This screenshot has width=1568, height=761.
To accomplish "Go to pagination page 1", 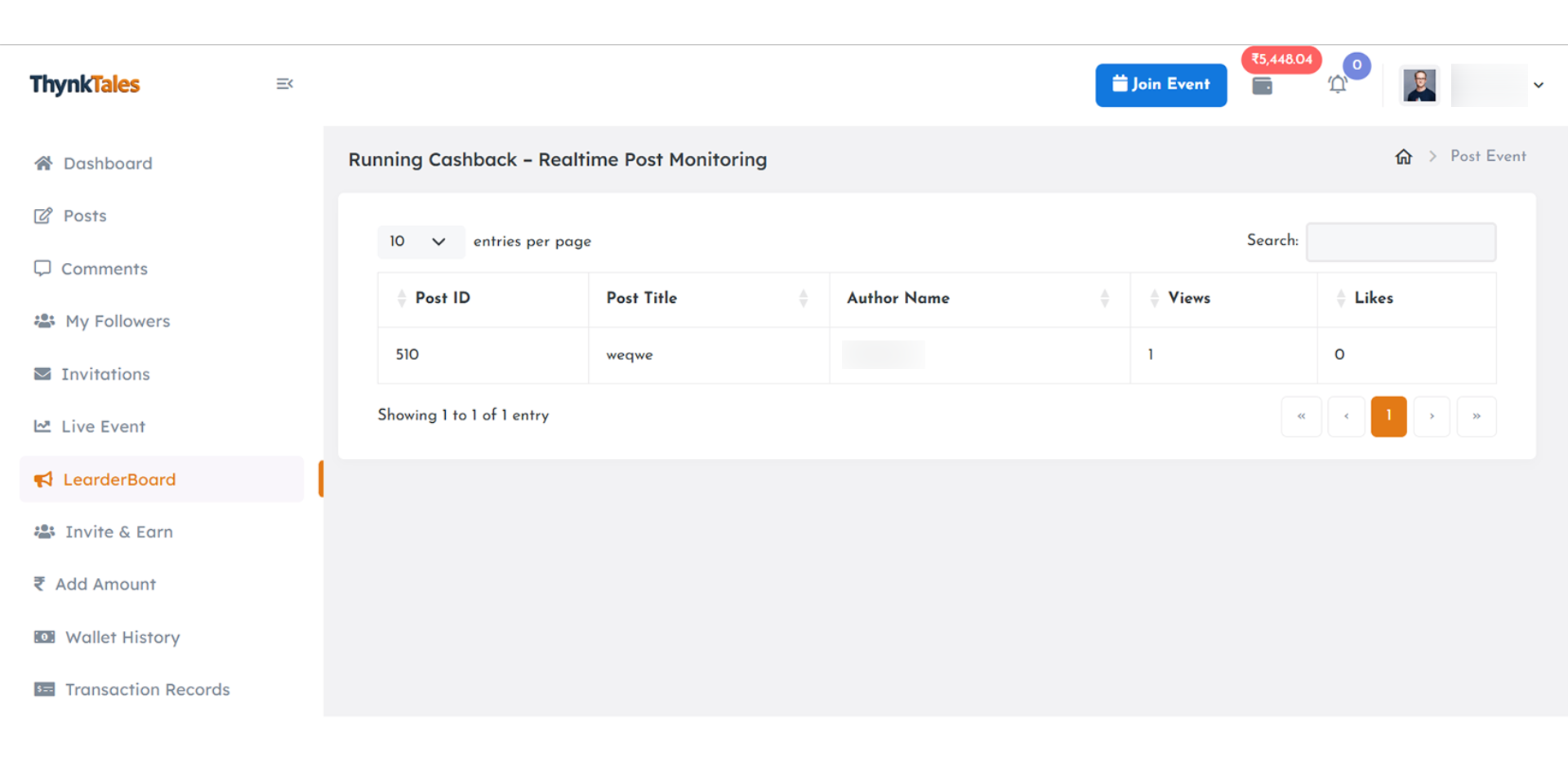I will click(x=1388, y=416).
